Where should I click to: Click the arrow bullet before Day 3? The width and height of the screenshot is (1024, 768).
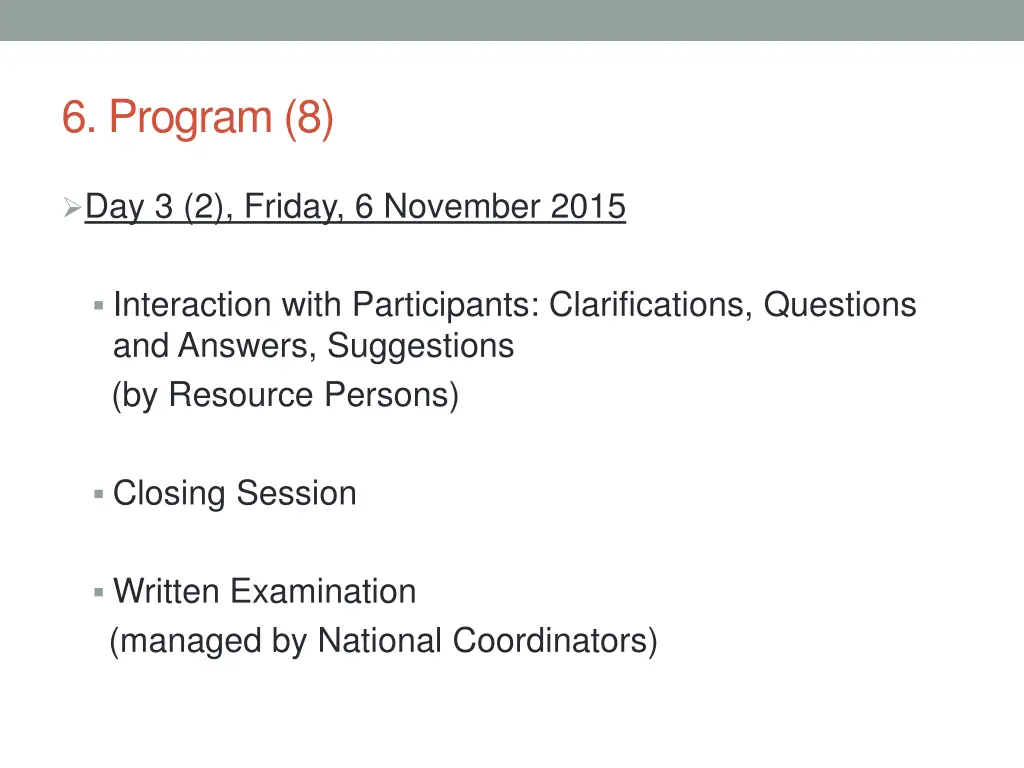tap(72, 207)
